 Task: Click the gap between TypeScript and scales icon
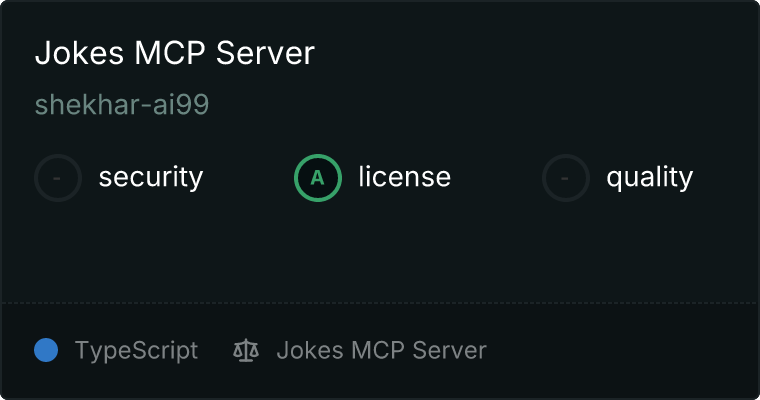[215, 350]
